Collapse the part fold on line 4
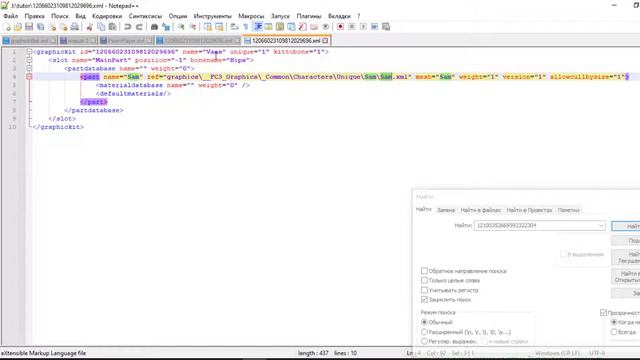Image resolution: width=640 pixels, height=360 pixels. tap(29, 77)
